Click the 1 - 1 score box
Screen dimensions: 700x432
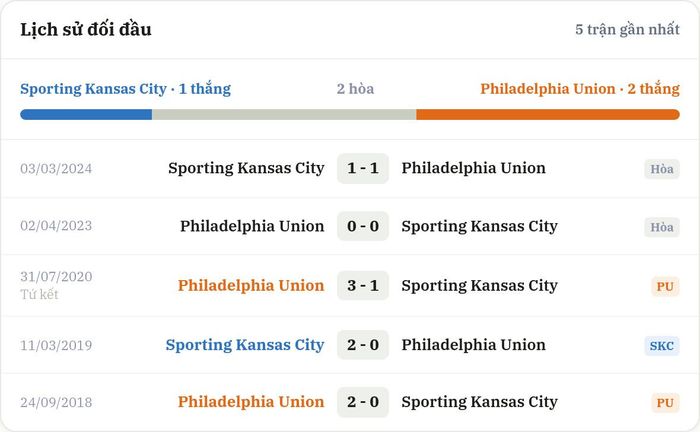(x=363, y=168)
